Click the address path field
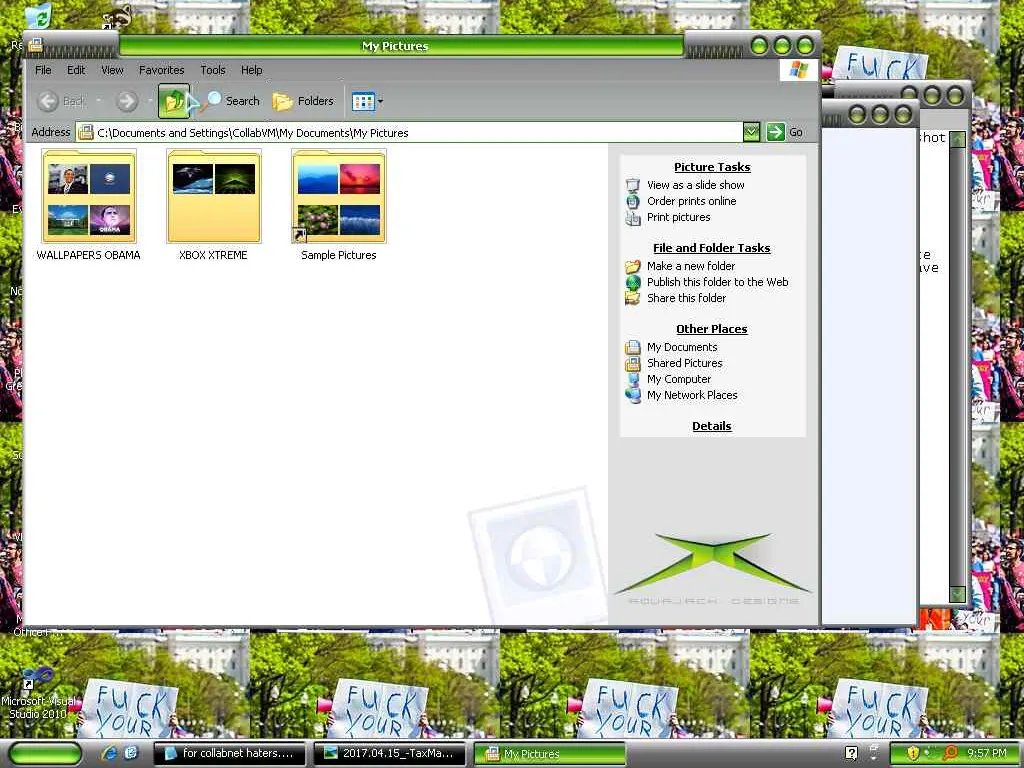1024x768 pixels. (x=409, y=133)
